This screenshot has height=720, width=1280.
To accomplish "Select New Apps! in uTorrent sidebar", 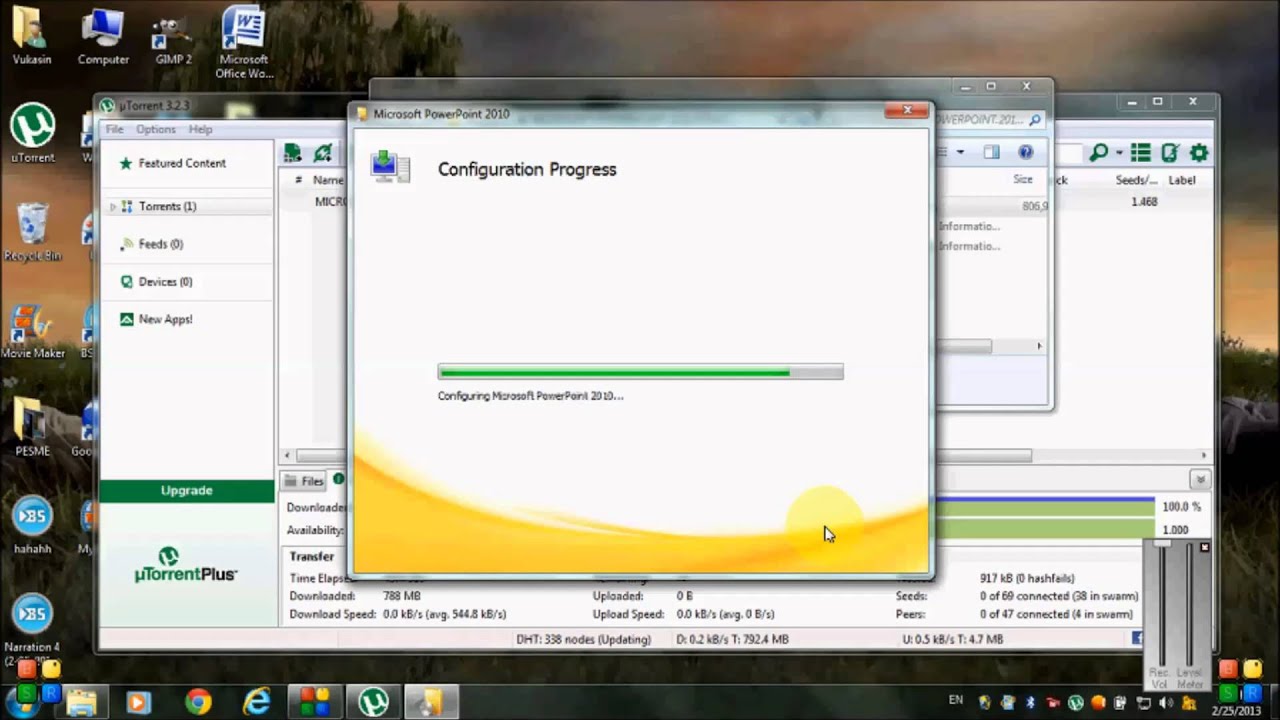I will [165, 319].
